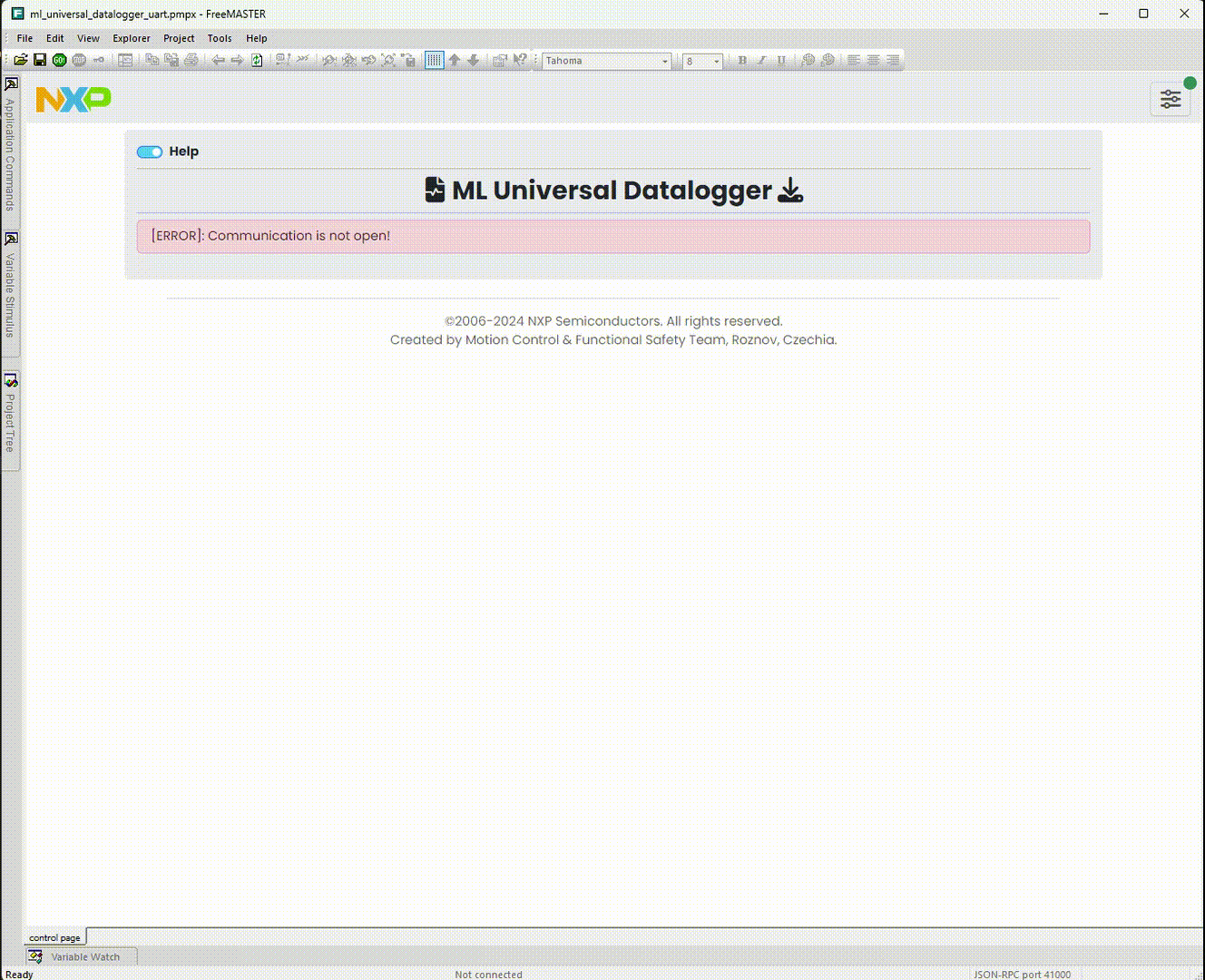Viewport: 1205px width, 980px height.
Task: Align text left in the toolbar
Action: pyautogui.click(x=854, y=60)
